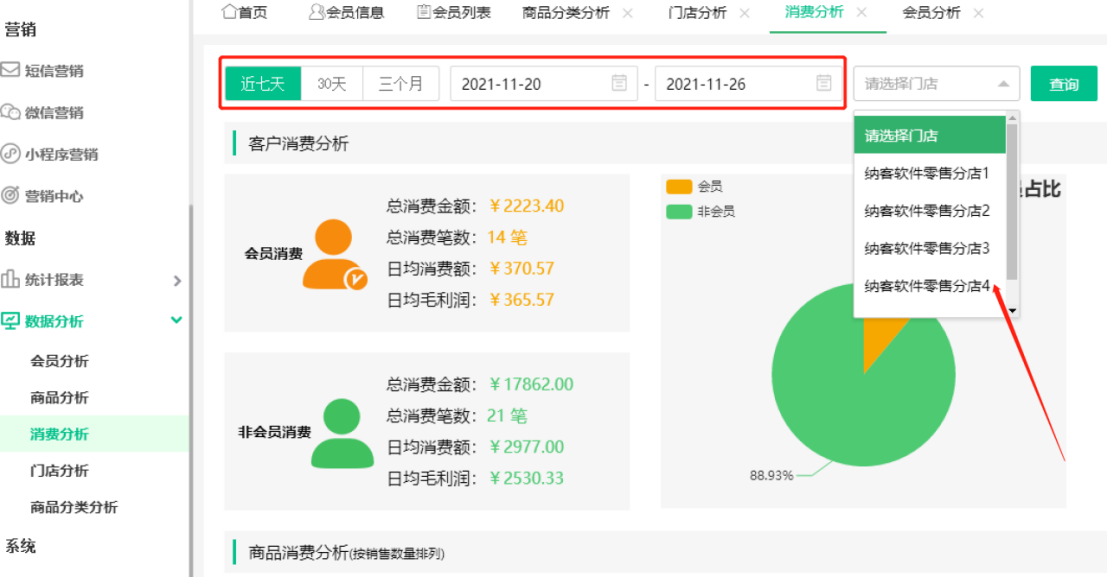Switch to the 门店分析 tab
1107x578 pixels.
[x=696, y=13]
